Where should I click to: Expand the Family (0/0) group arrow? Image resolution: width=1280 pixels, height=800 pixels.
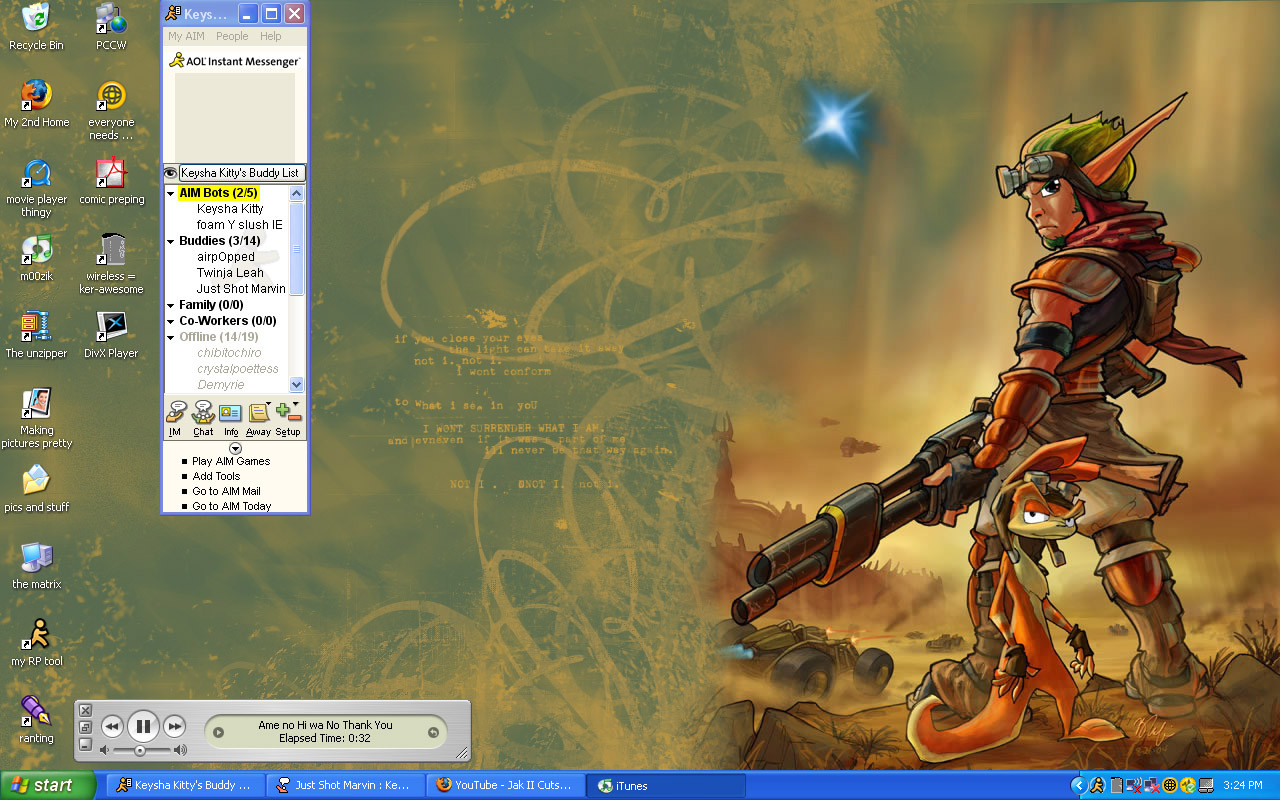coord(171,305)
